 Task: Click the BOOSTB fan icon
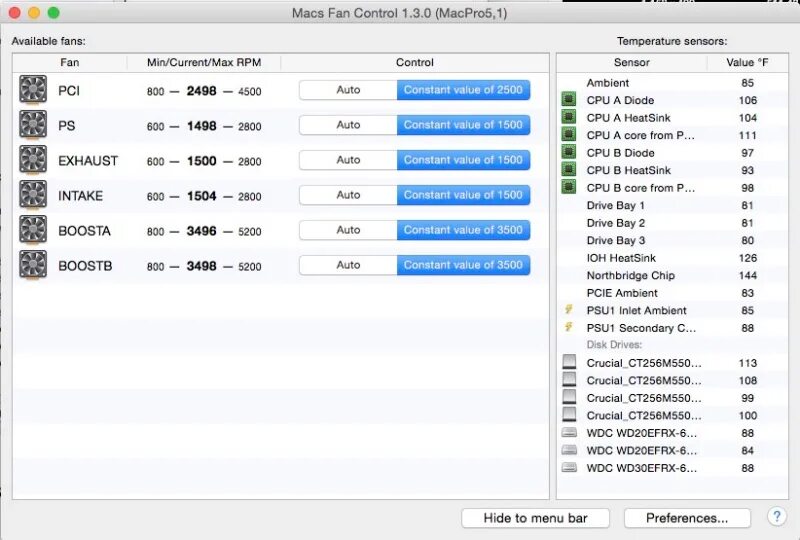coord(33,265)
